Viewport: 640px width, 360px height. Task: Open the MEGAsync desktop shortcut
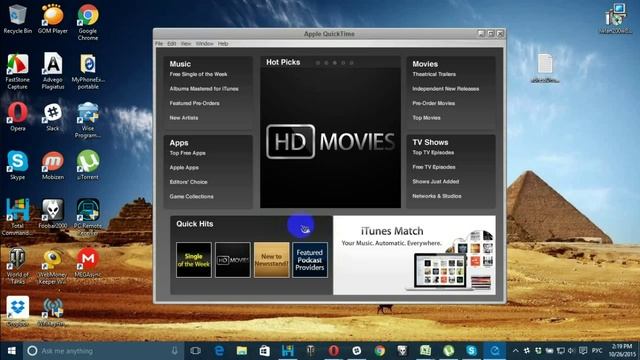tap(88, 263)
